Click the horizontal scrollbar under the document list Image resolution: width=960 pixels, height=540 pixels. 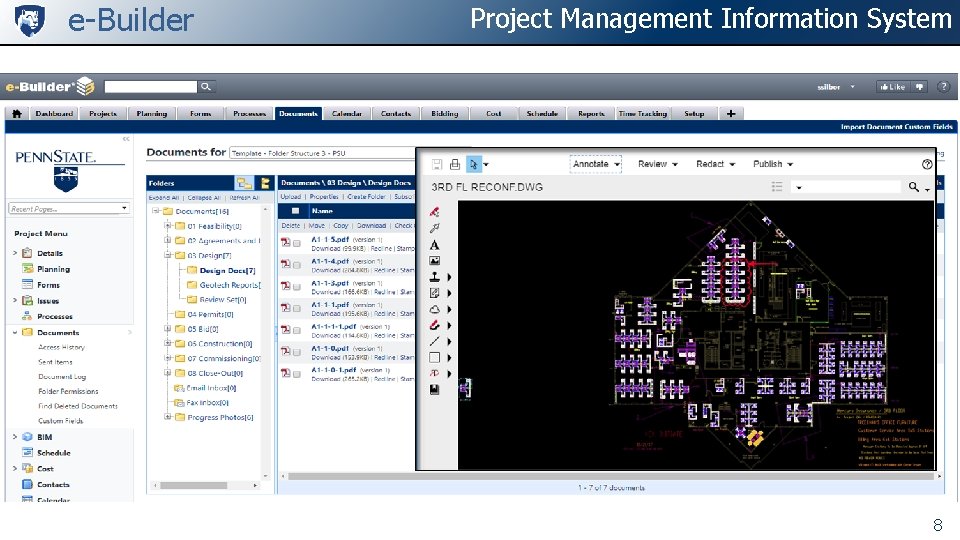611,476
